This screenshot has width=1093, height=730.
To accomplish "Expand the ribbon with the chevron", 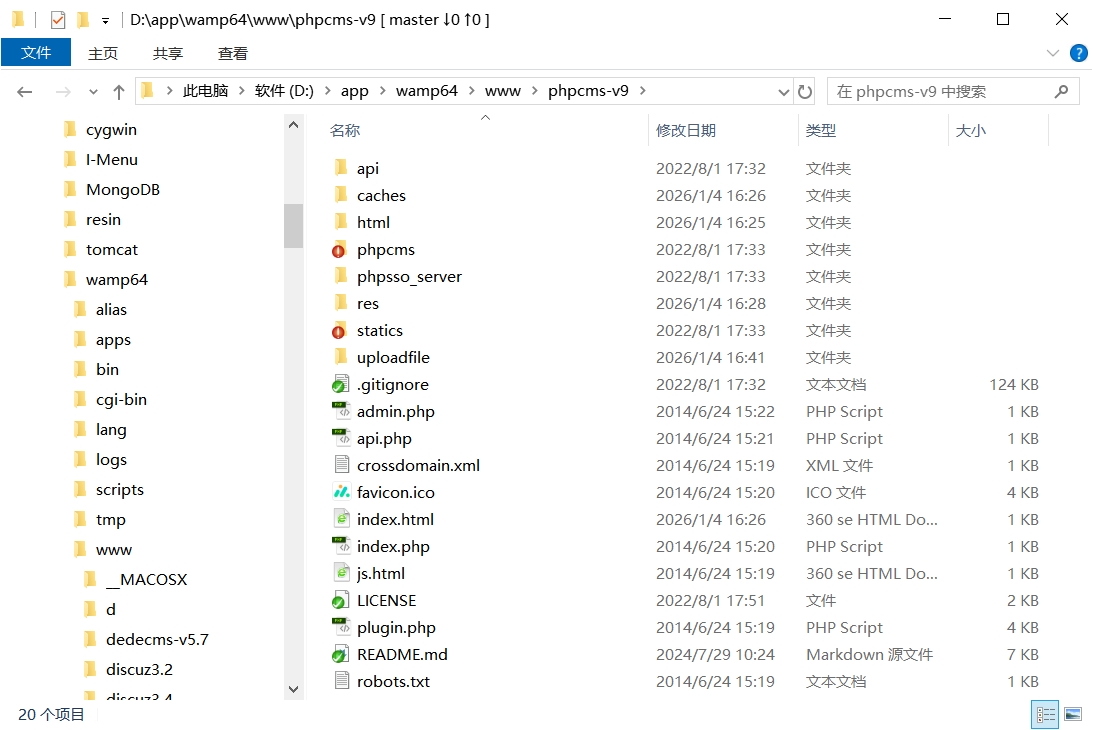I will [x=1053, y=53].
